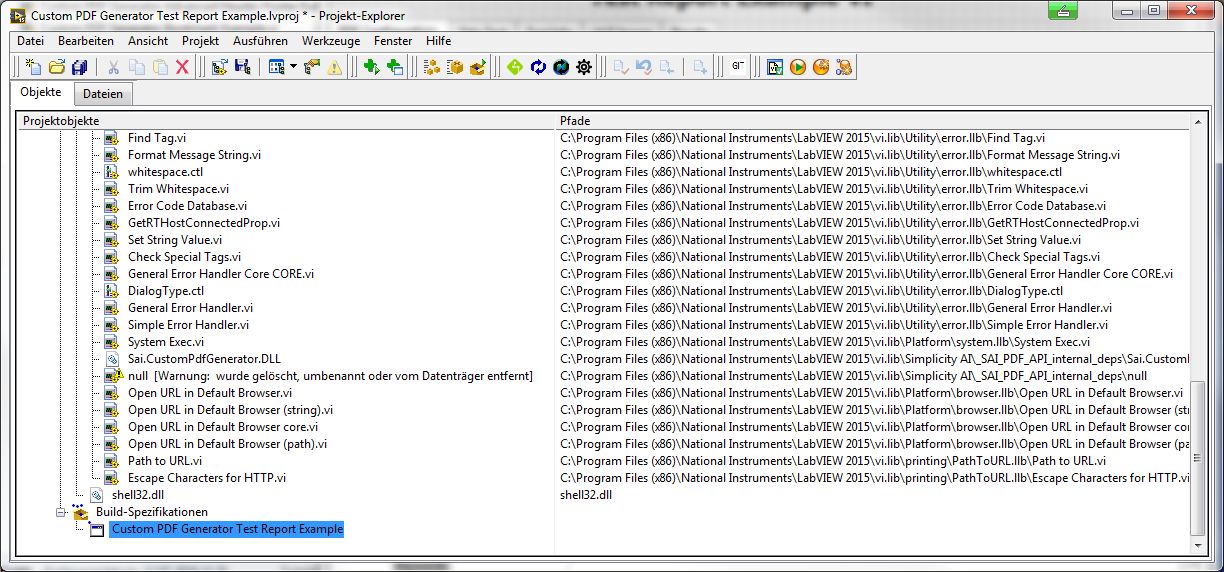Select shell32.dll in the project tree
1224x572 pixels.
[x=138, y=495]
